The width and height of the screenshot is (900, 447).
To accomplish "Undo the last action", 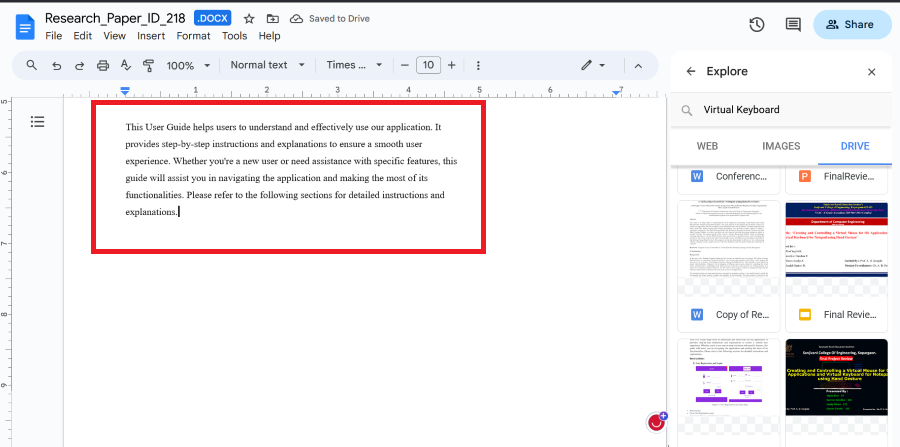I will tap(56, 65).
